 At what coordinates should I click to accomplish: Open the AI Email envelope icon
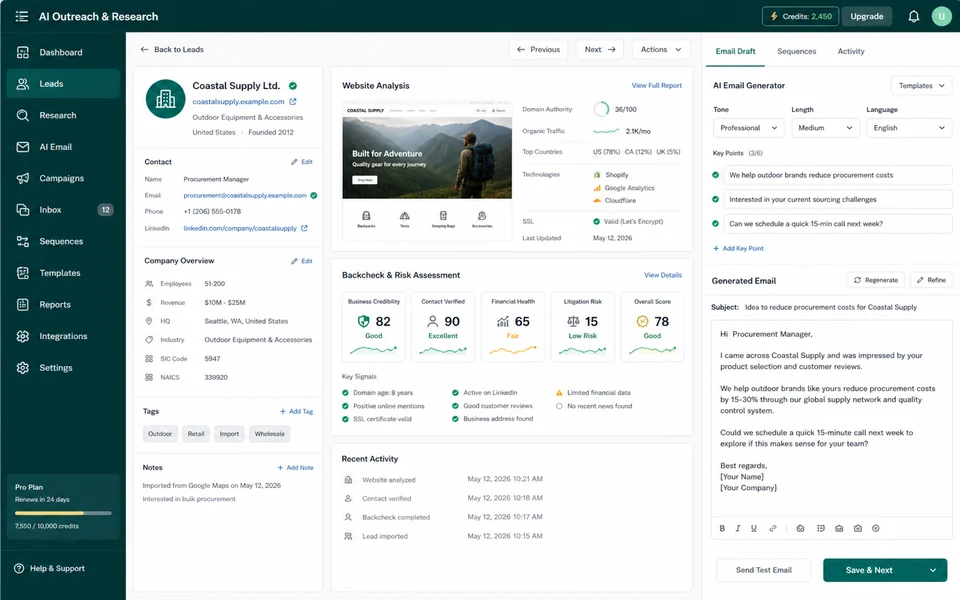coord(23,147)
